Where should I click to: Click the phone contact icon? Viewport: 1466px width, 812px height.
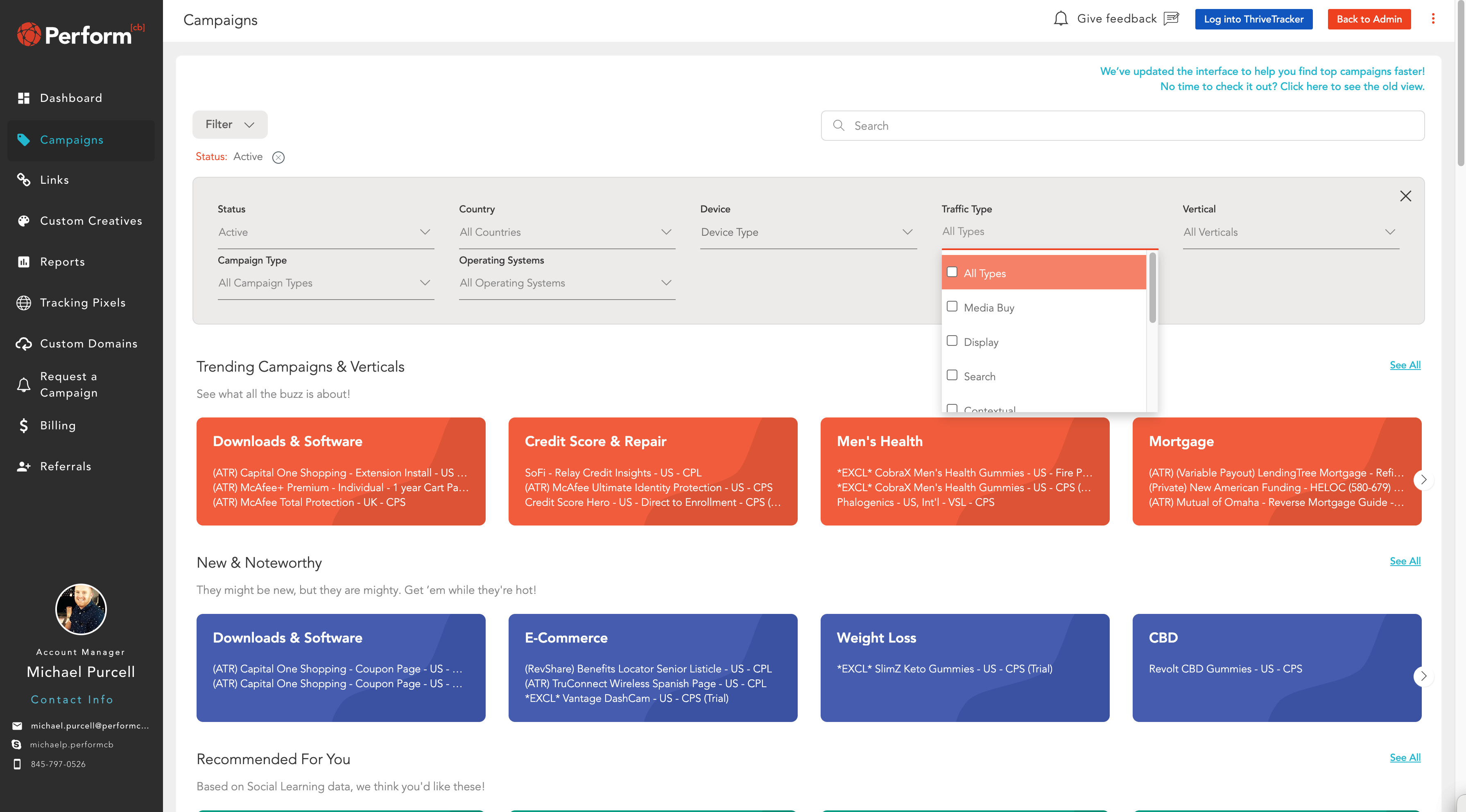pyautogui.click(x=17, y=764)
